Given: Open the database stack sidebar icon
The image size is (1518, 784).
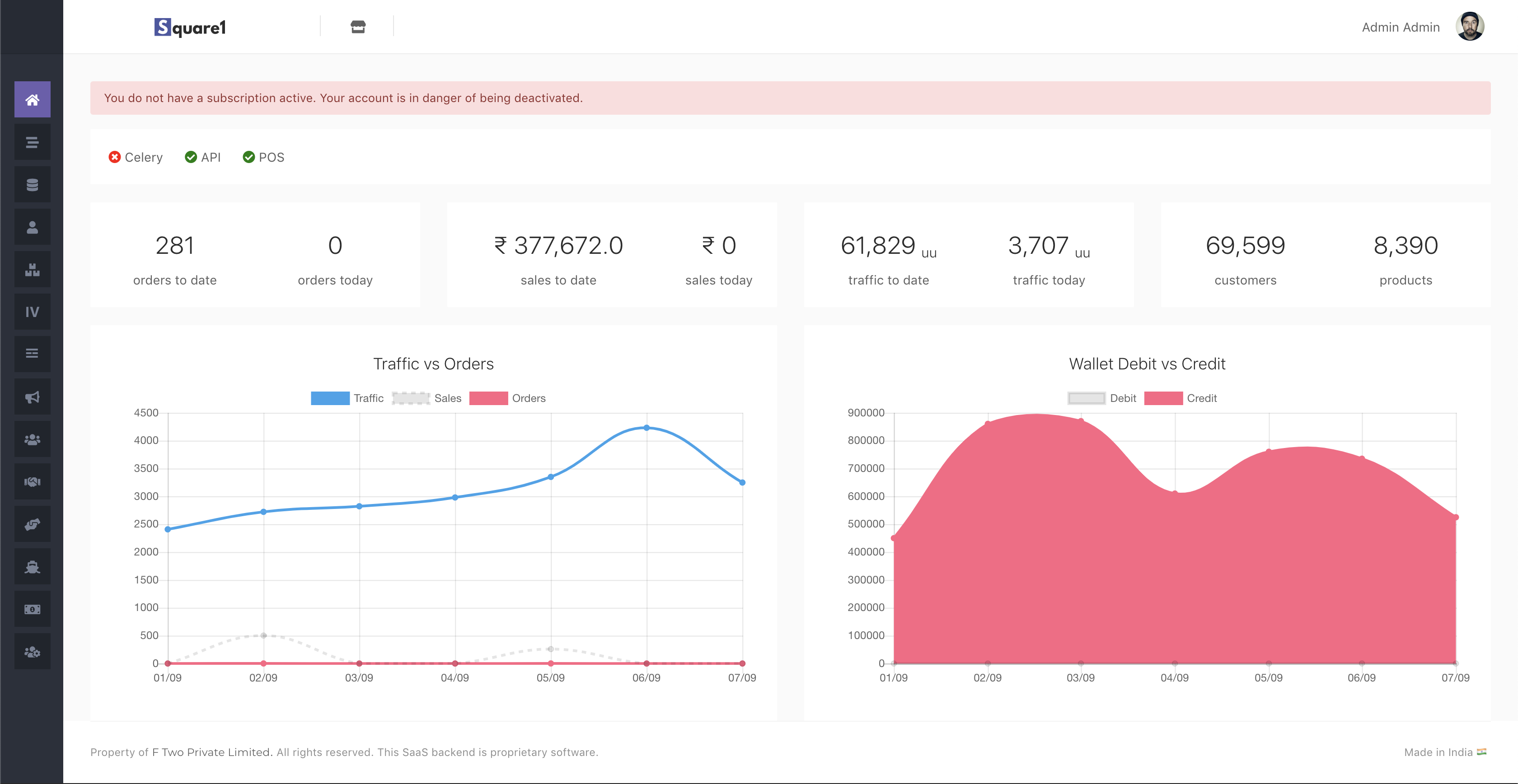Looking at the screenshot, I should (33, 185).
